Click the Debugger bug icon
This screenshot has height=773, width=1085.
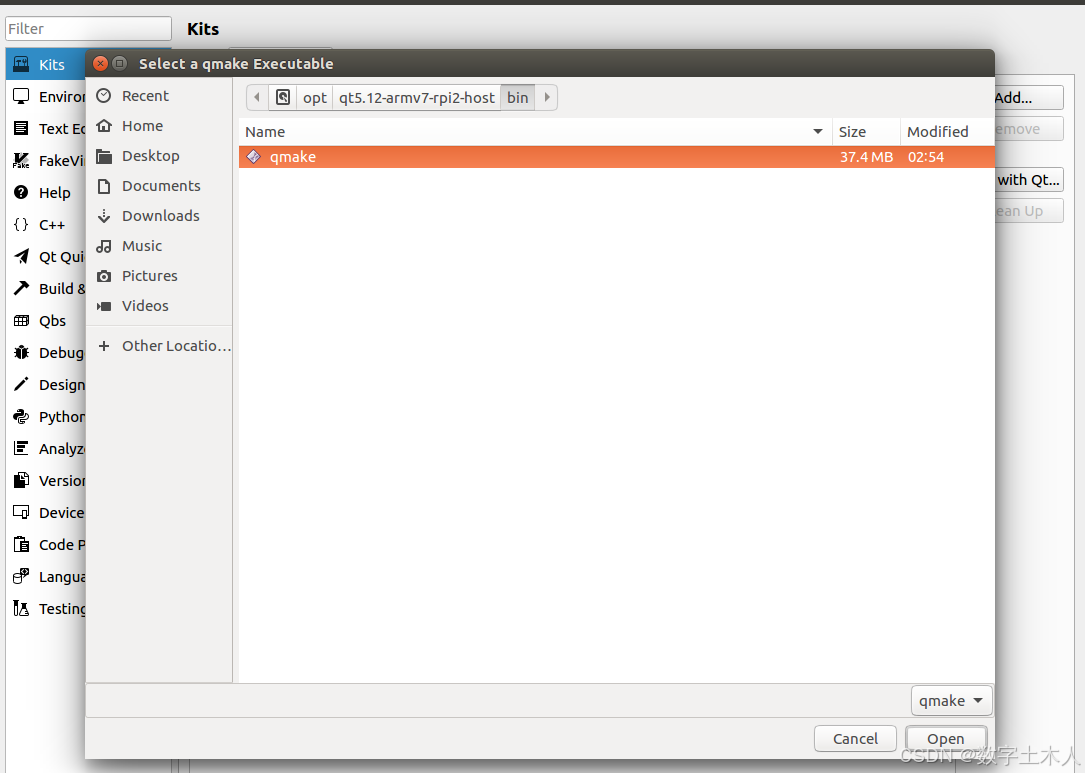pyautogui.click(x=21, y=352)
